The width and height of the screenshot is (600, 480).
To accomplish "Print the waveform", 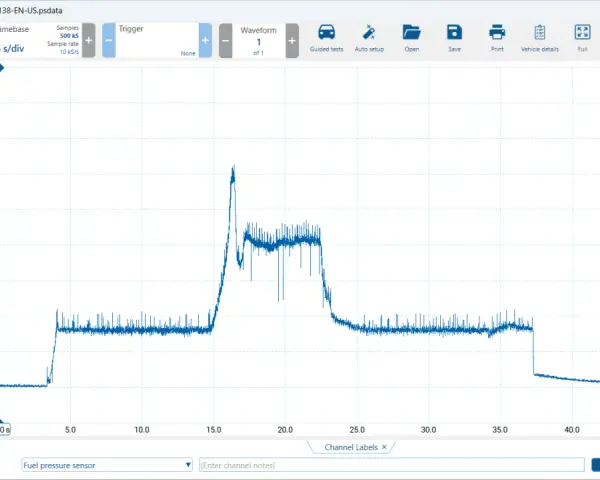I will (497, 38).
